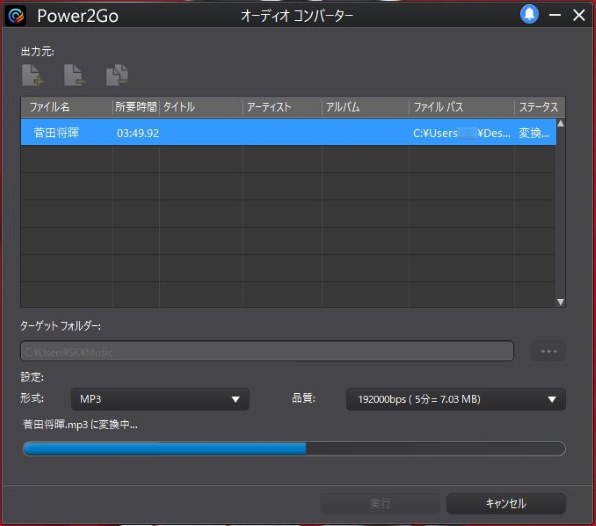Close the オーディオ コンバーター window

pos(579,15)
